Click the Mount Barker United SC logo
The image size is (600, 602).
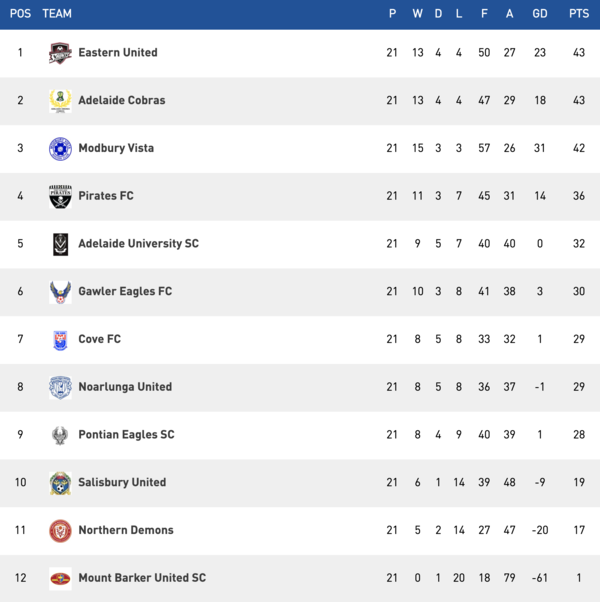(x=60, y=578)
